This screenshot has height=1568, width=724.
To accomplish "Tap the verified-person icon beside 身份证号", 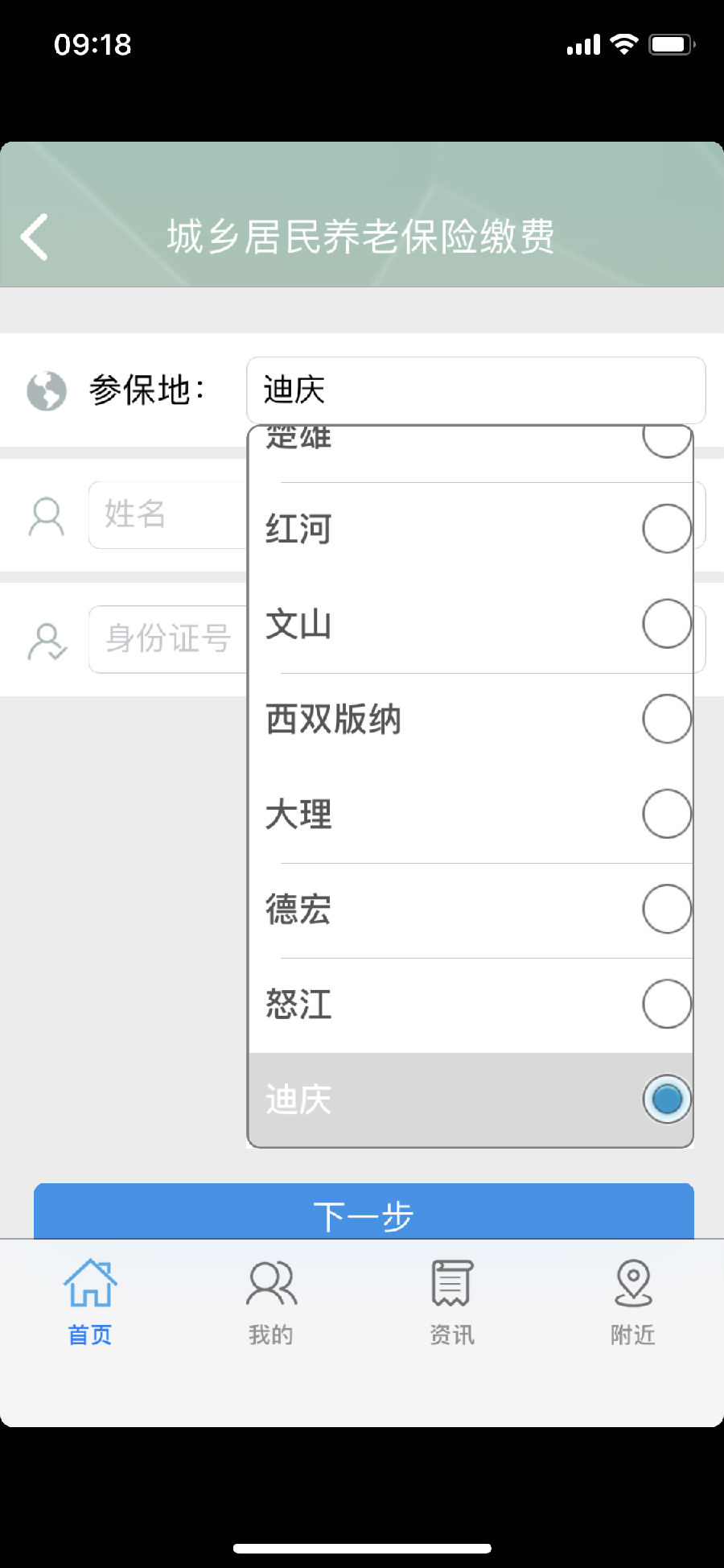I will click(x=47, y=641).
